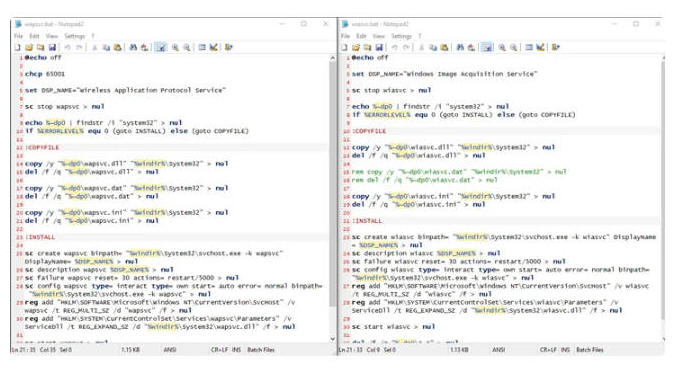Image resolution: width=691 pixels, height=373 pixels.
Task: Open the Edit menu in wapsvc.bat window
Action: (x=34, y=36)
